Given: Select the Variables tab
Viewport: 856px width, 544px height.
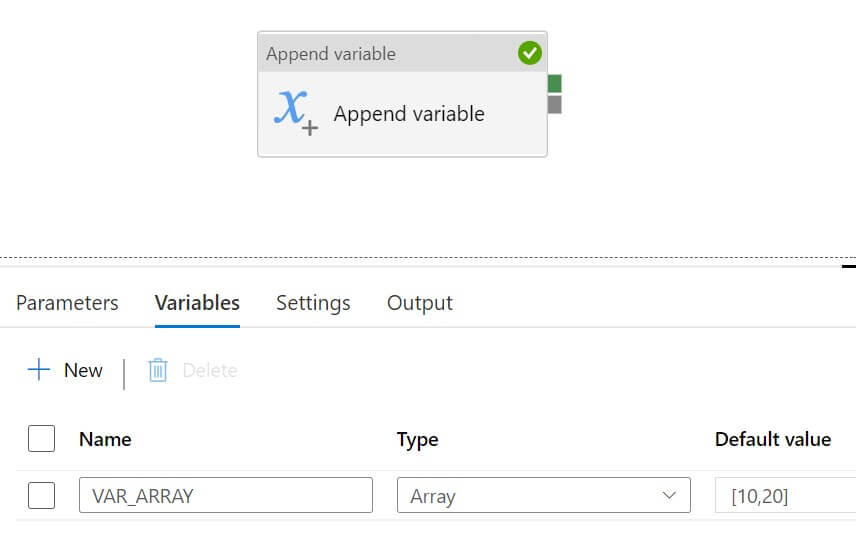Looking at the screenshot, I should pyautogui.click(x=197, y=303).
